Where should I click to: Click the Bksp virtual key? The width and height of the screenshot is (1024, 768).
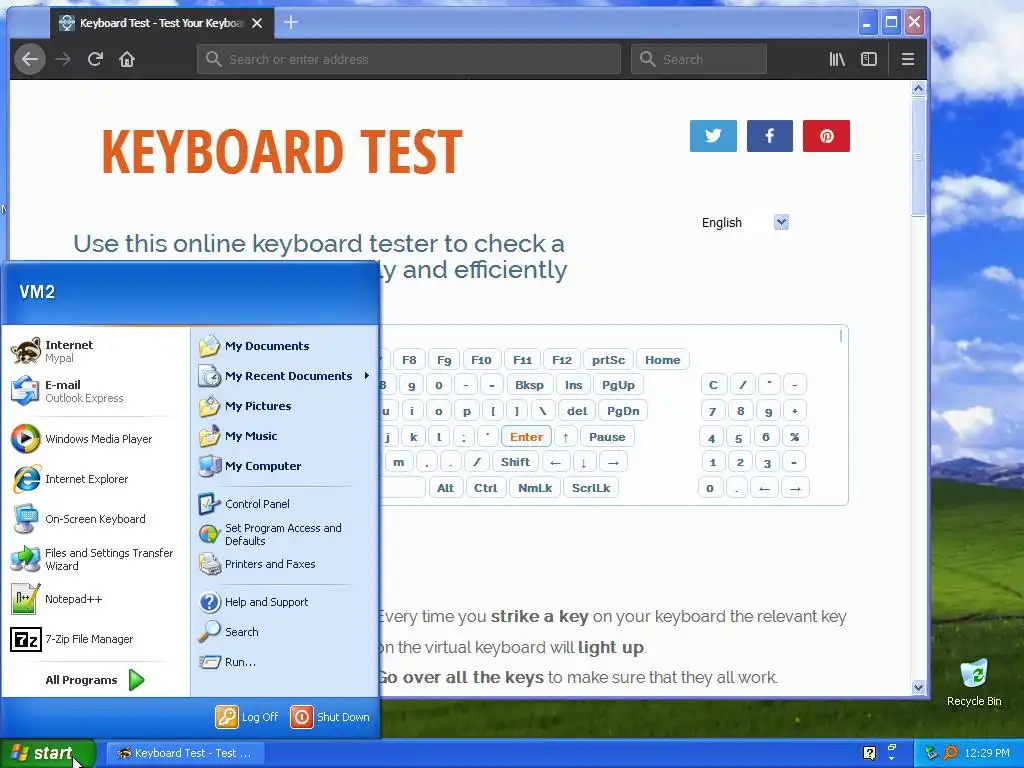(x=529, y=385)
